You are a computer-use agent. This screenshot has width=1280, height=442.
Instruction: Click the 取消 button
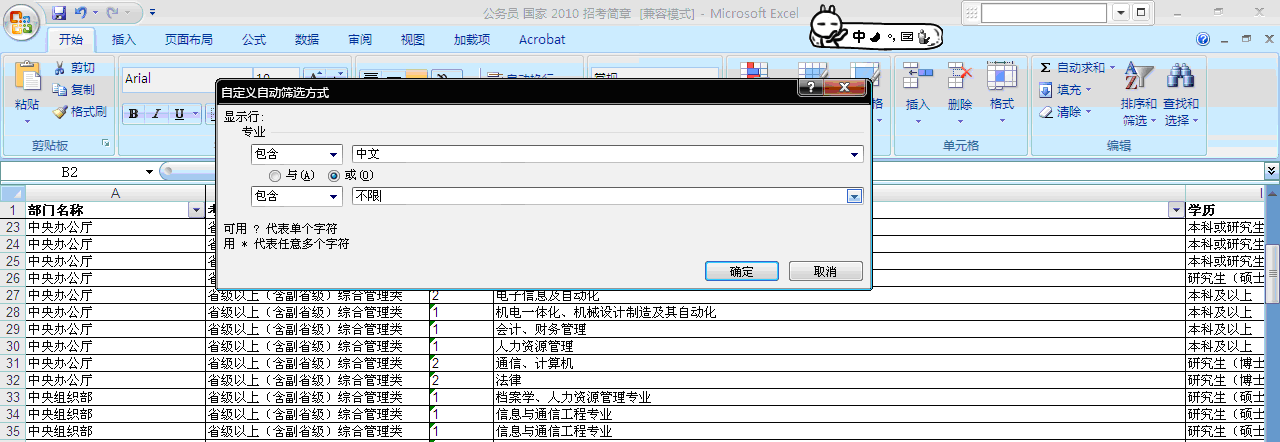[x=825, y=271]
